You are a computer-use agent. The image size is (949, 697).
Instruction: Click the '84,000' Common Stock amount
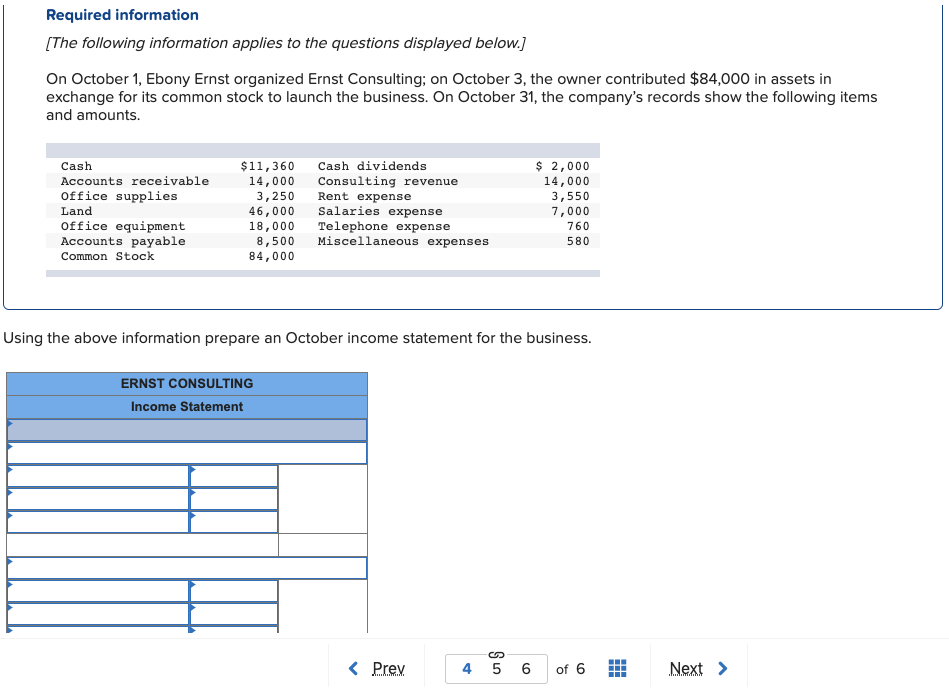(x=271, y=257)
